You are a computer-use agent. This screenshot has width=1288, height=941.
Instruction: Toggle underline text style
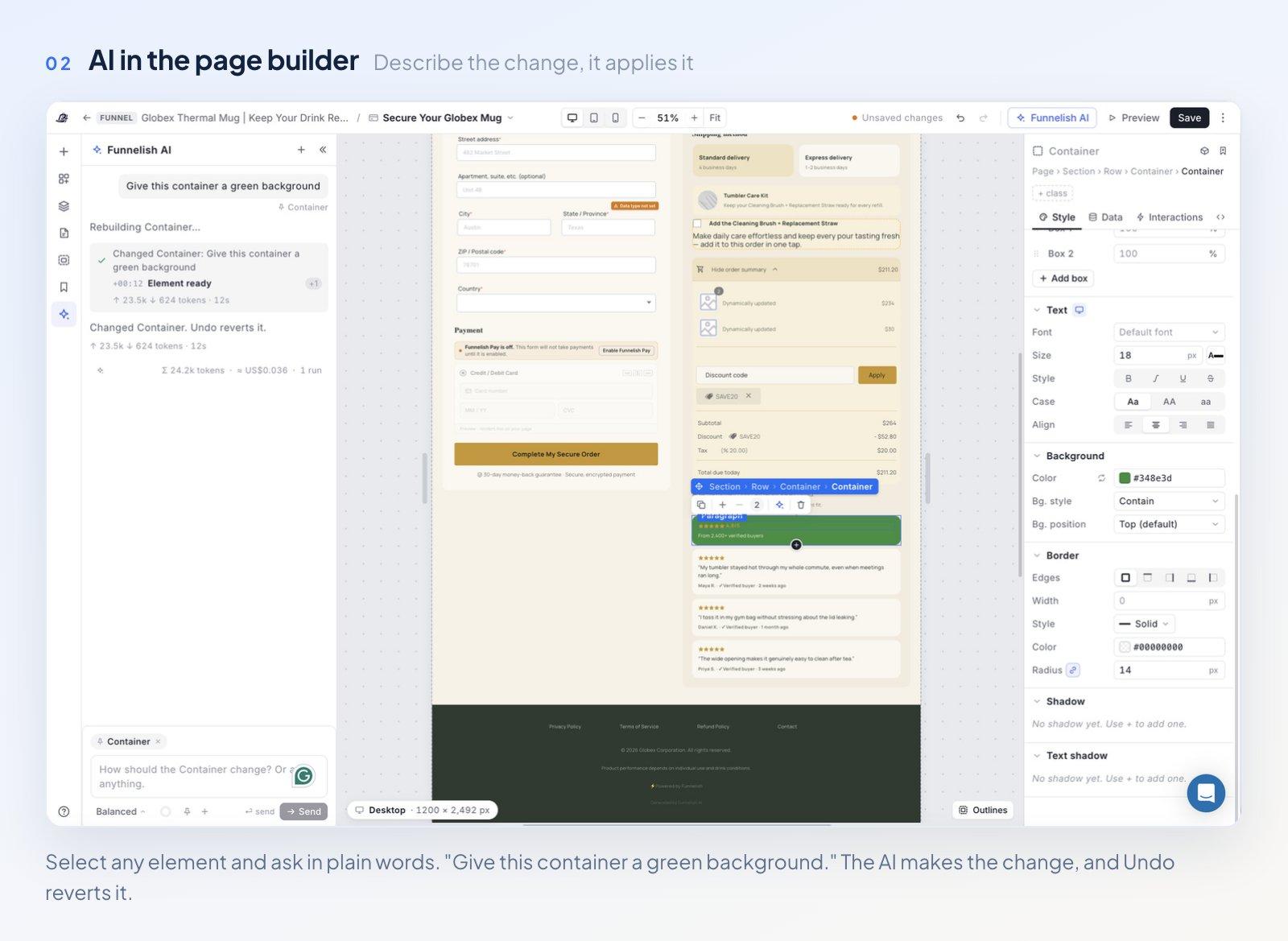tap(1183, 378)
